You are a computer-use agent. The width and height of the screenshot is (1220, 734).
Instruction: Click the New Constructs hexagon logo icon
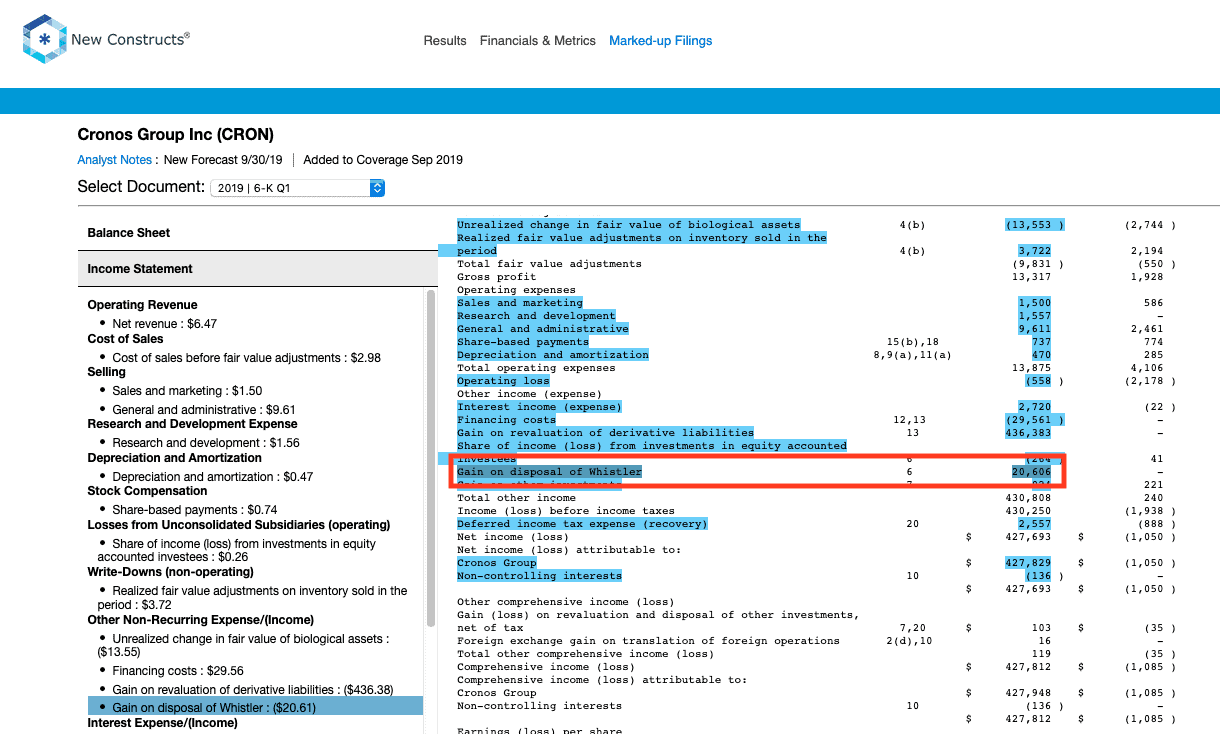click(x=44, y=40)
